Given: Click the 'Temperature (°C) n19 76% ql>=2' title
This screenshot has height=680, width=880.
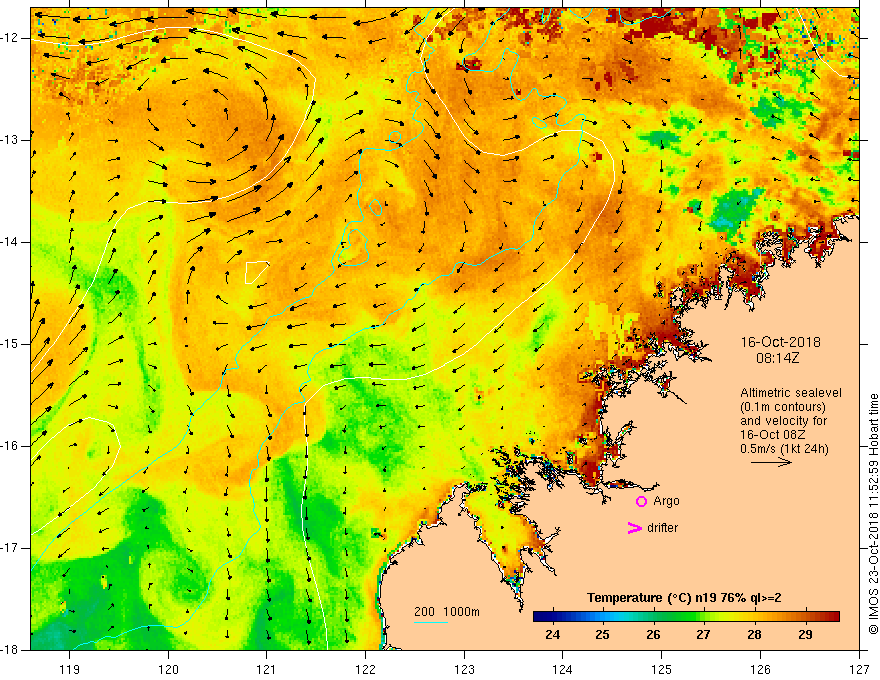Looking at the screenshot, I should click(684, 598).
